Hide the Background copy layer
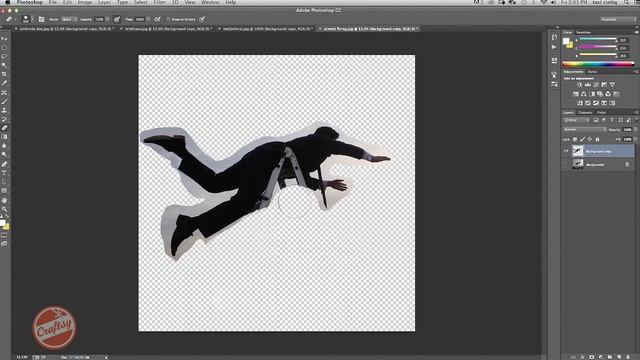 566,151
